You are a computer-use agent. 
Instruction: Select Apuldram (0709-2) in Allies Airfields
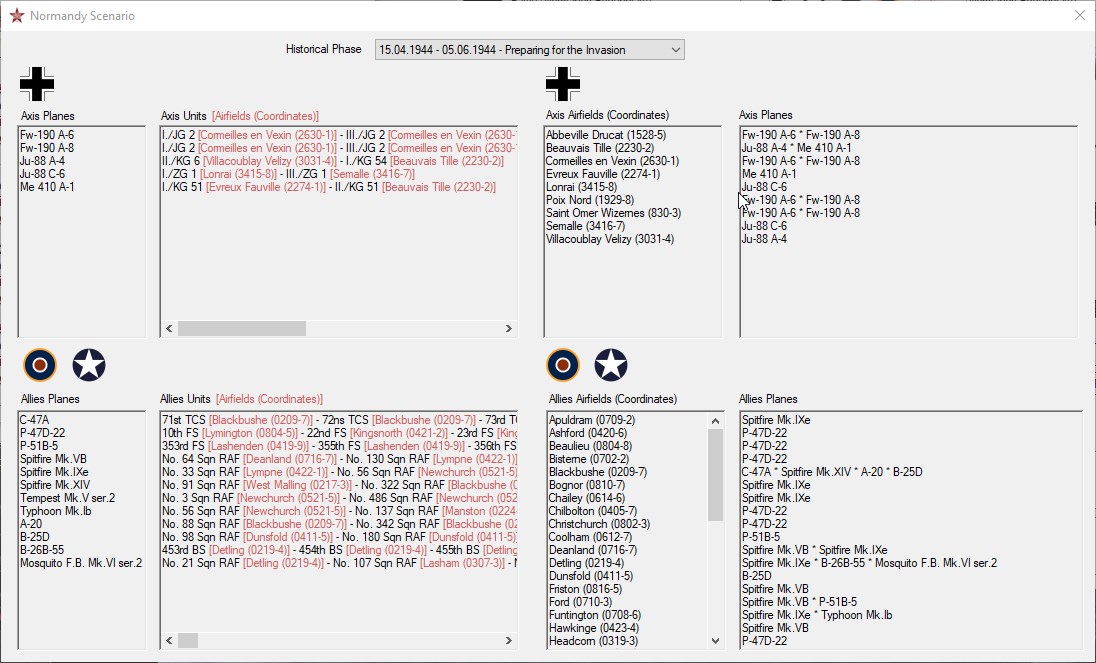click(628, 420)
